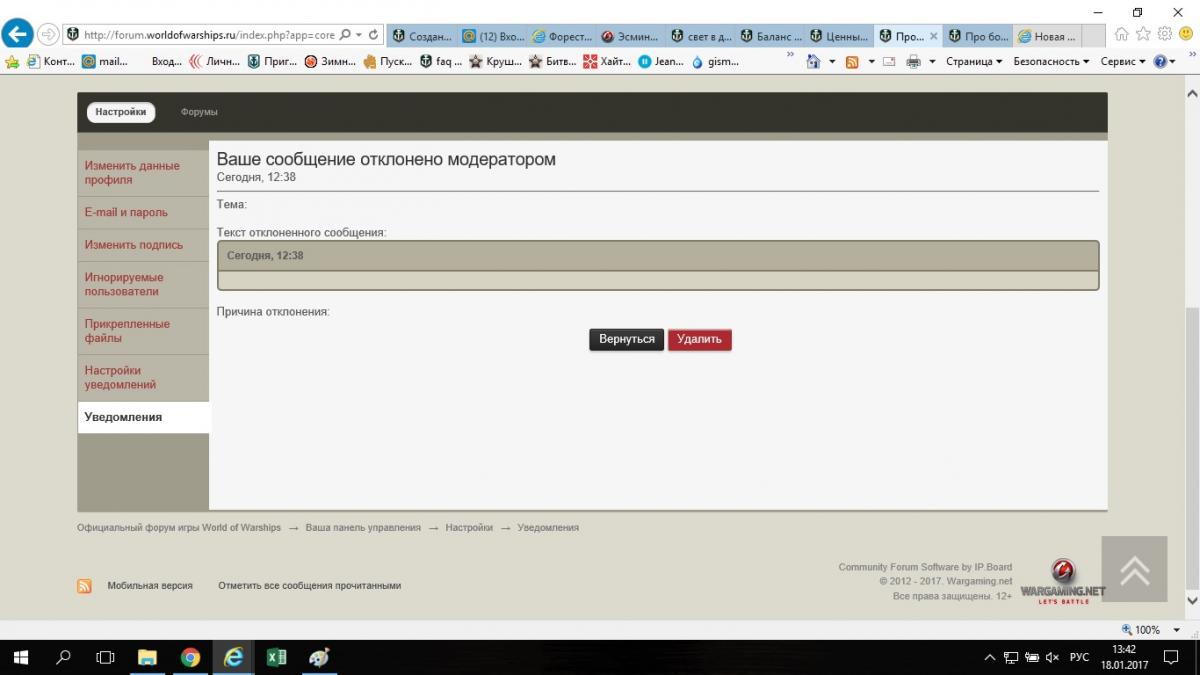Click the browser address bar URL field
This screenshot has height=675, width=1200.
click(x=208, y=35)
